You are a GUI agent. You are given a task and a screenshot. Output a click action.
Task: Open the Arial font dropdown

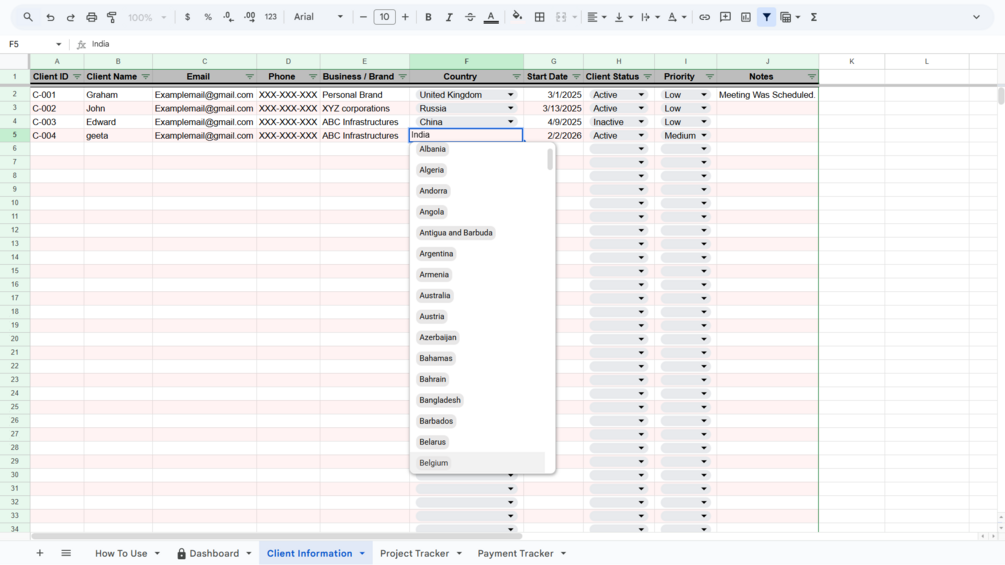[318, 17]
